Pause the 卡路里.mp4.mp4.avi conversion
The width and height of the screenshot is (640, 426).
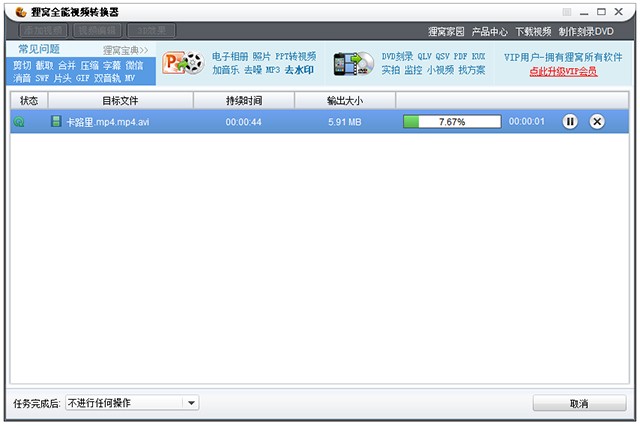(570, 121)
